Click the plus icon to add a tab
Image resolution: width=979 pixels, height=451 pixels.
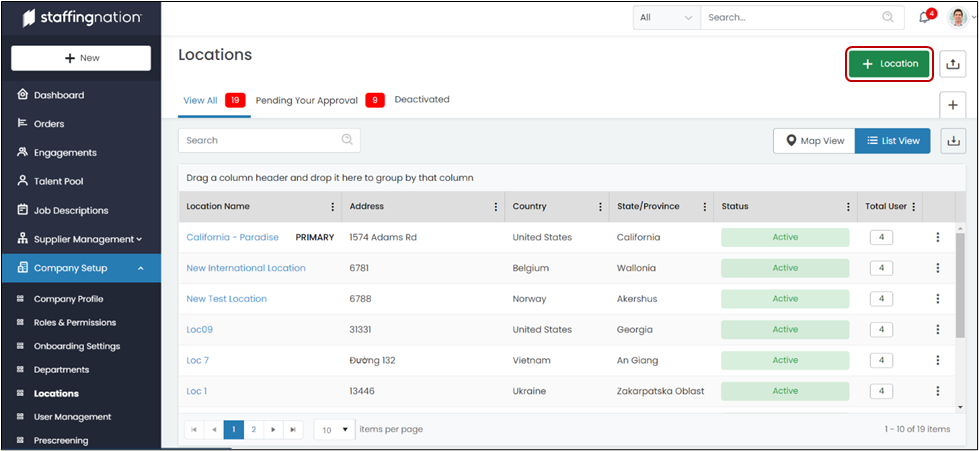[953, 105]
